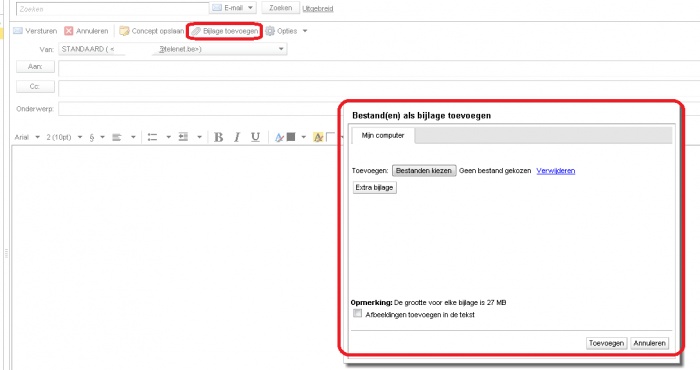The width and height of the screenshot is (700, 370).
Task: Click the Zoeken search button
Action: [x=280, y=8]
